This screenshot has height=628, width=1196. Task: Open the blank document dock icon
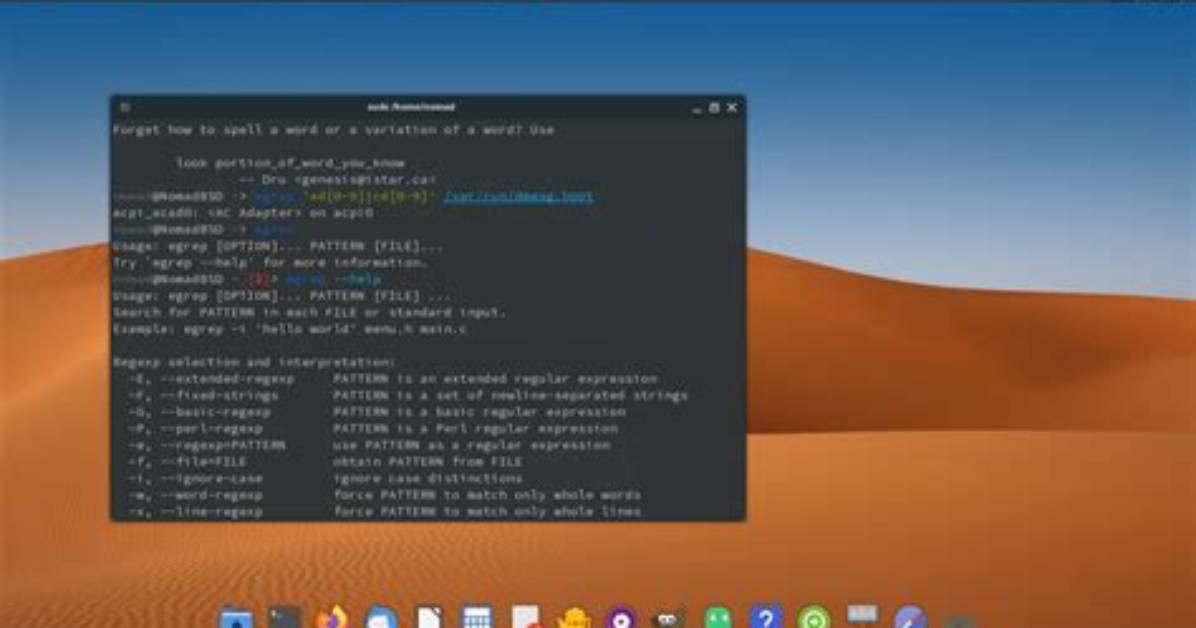[429, 618]
